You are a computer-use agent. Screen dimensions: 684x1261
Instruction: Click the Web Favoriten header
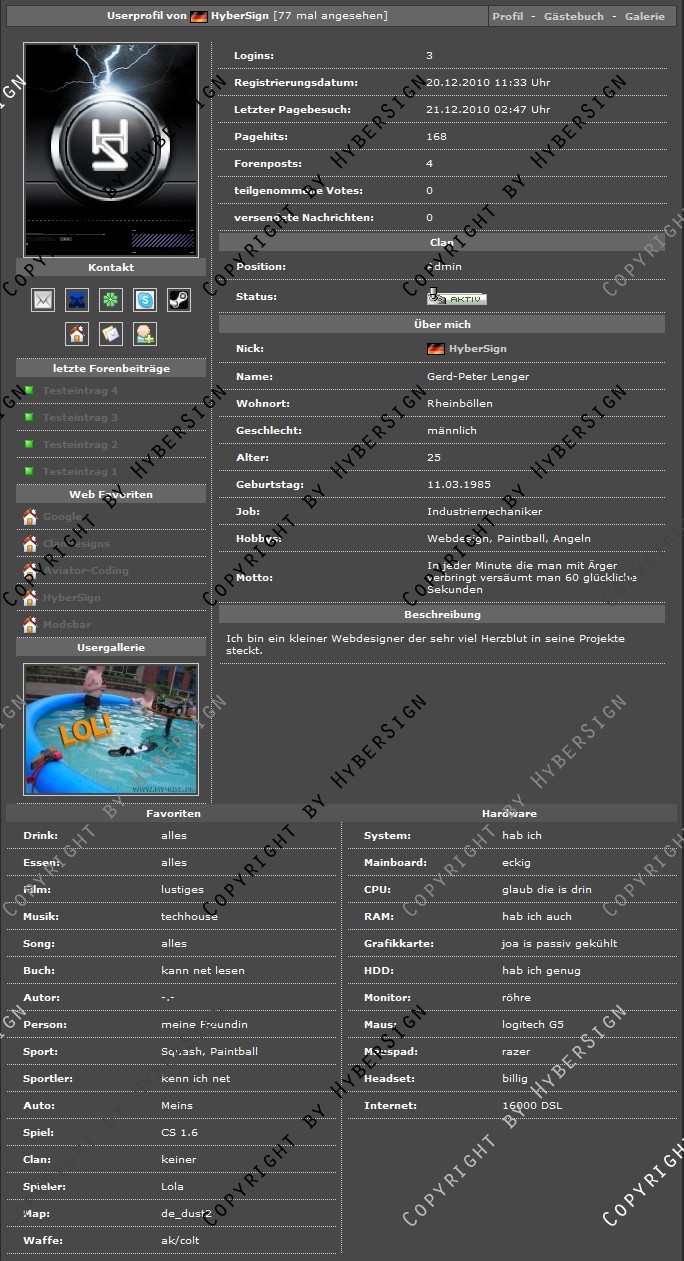pos(111,494)
